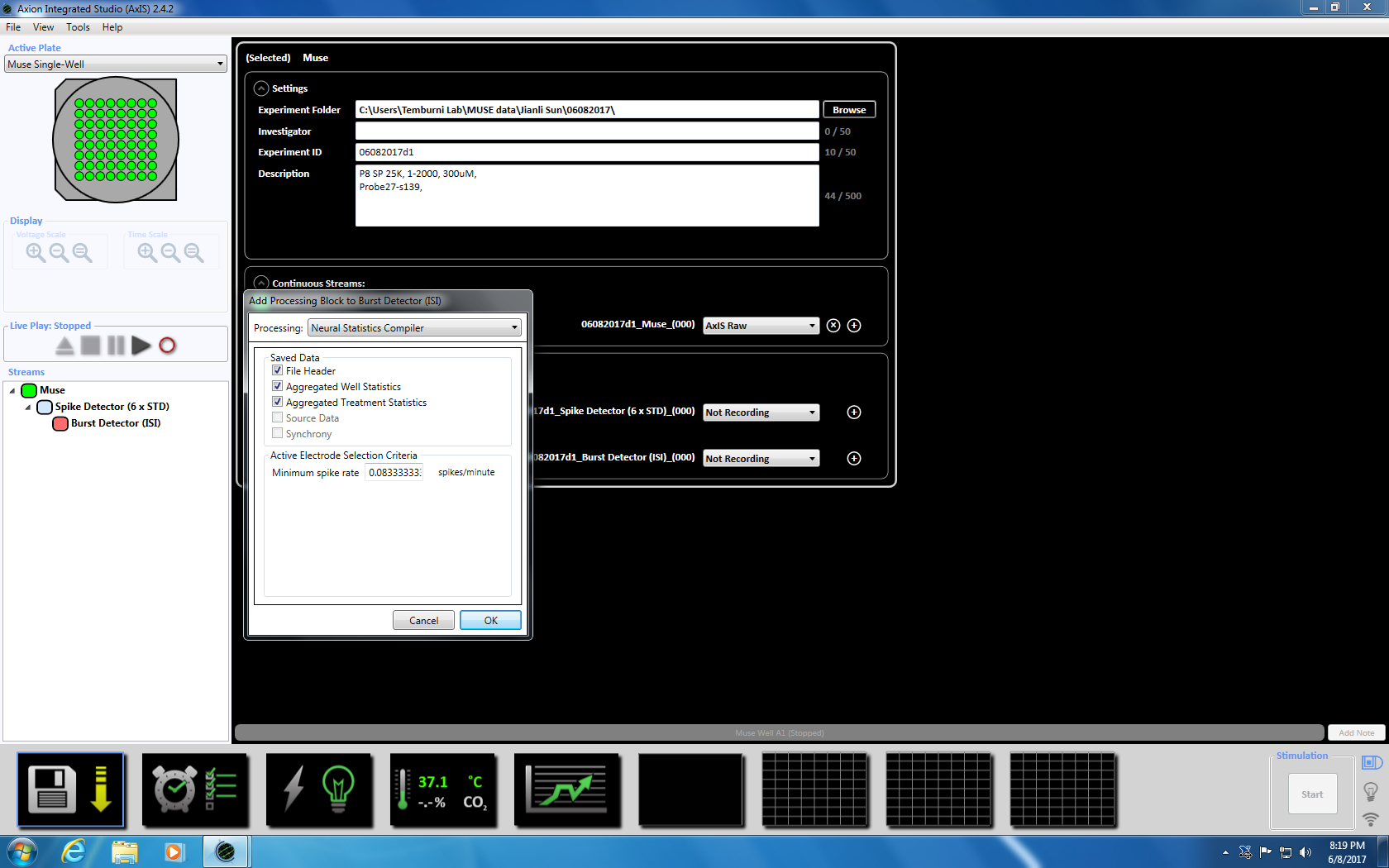Click the Minimum spike rate input field
Screen dimensions: 1389x868
coord(394,473)
